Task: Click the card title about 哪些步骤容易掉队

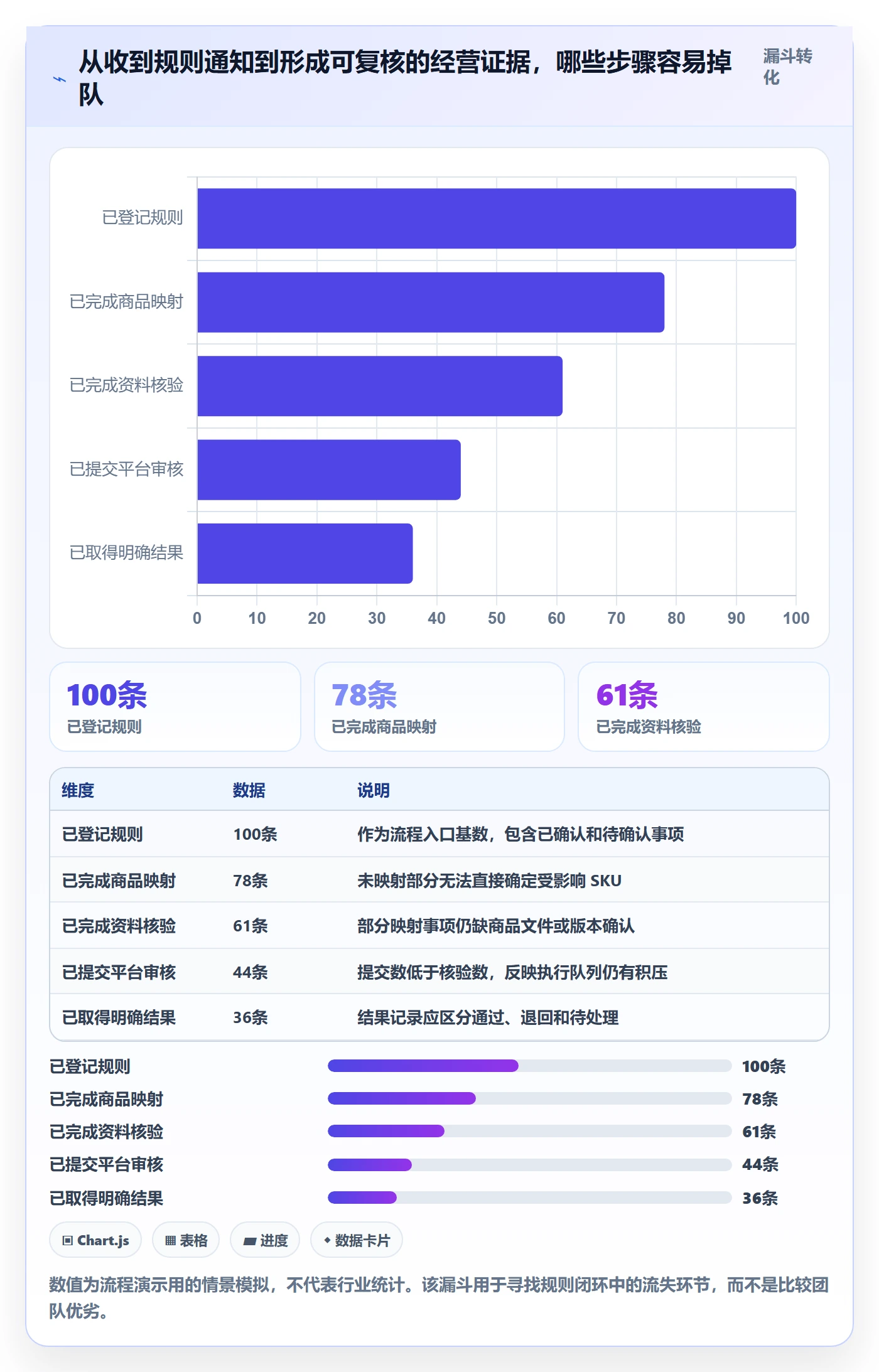Action: [x=405, y=78]
